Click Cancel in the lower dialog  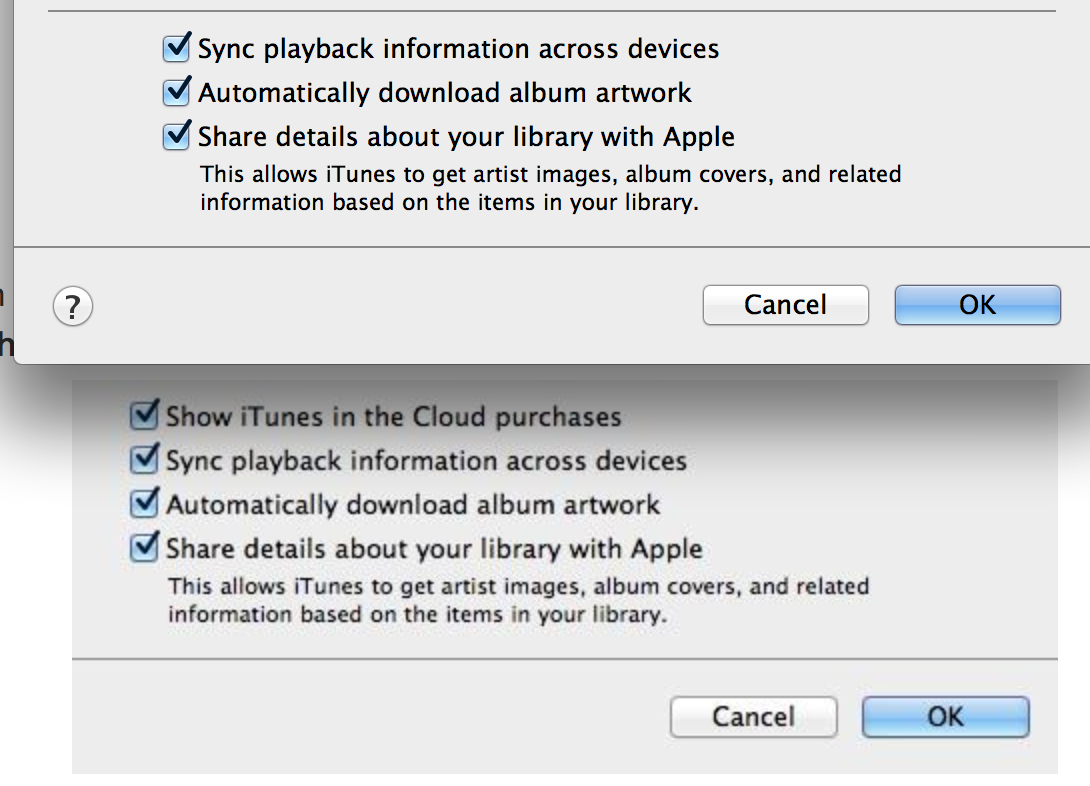coord(754,717)
